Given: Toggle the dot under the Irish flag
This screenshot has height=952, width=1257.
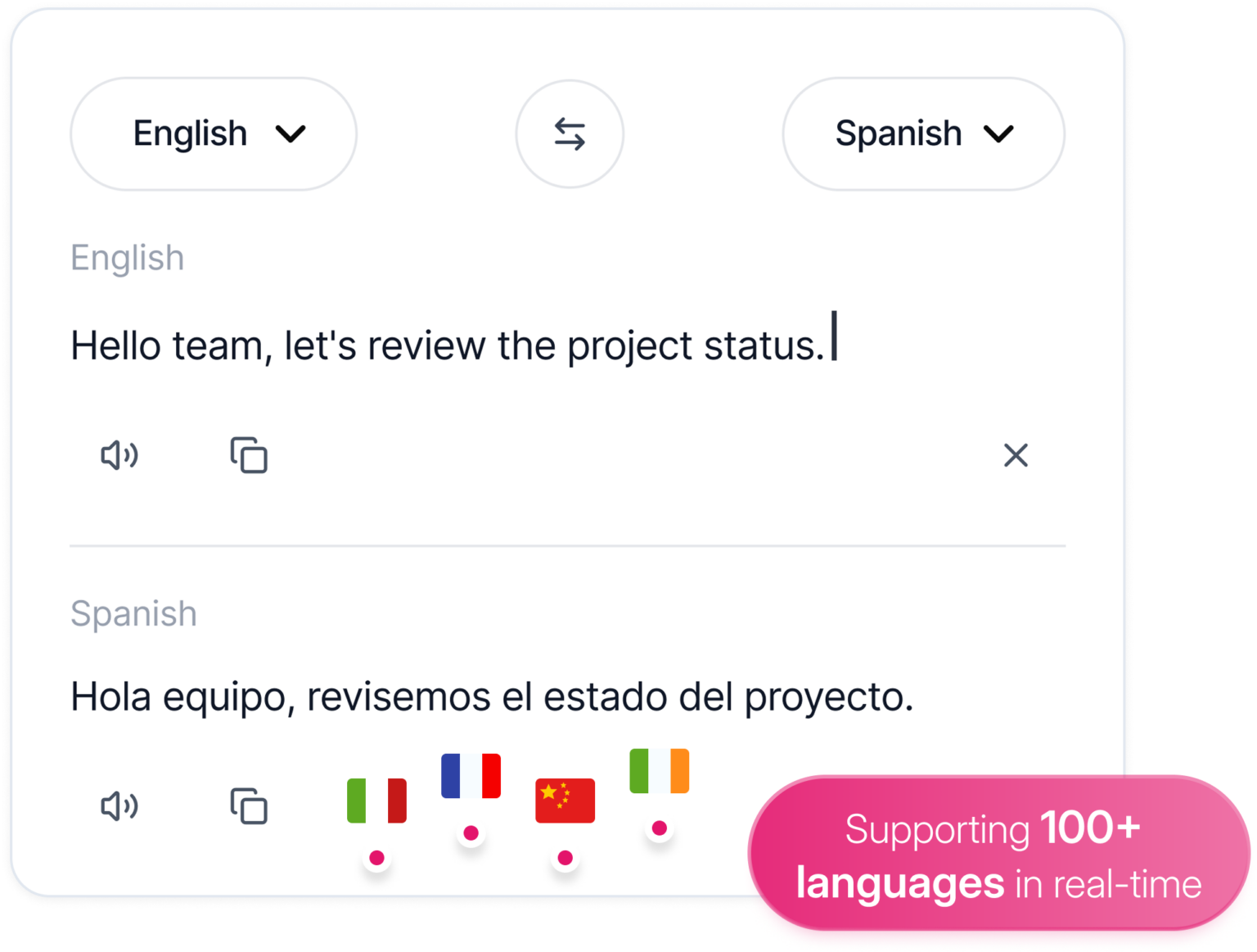Looking at the screenshot, I should tap(659, 827).
